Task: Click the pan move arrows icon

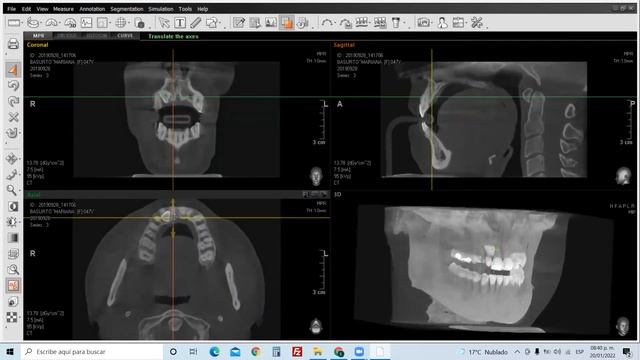Action: point(12,159)
